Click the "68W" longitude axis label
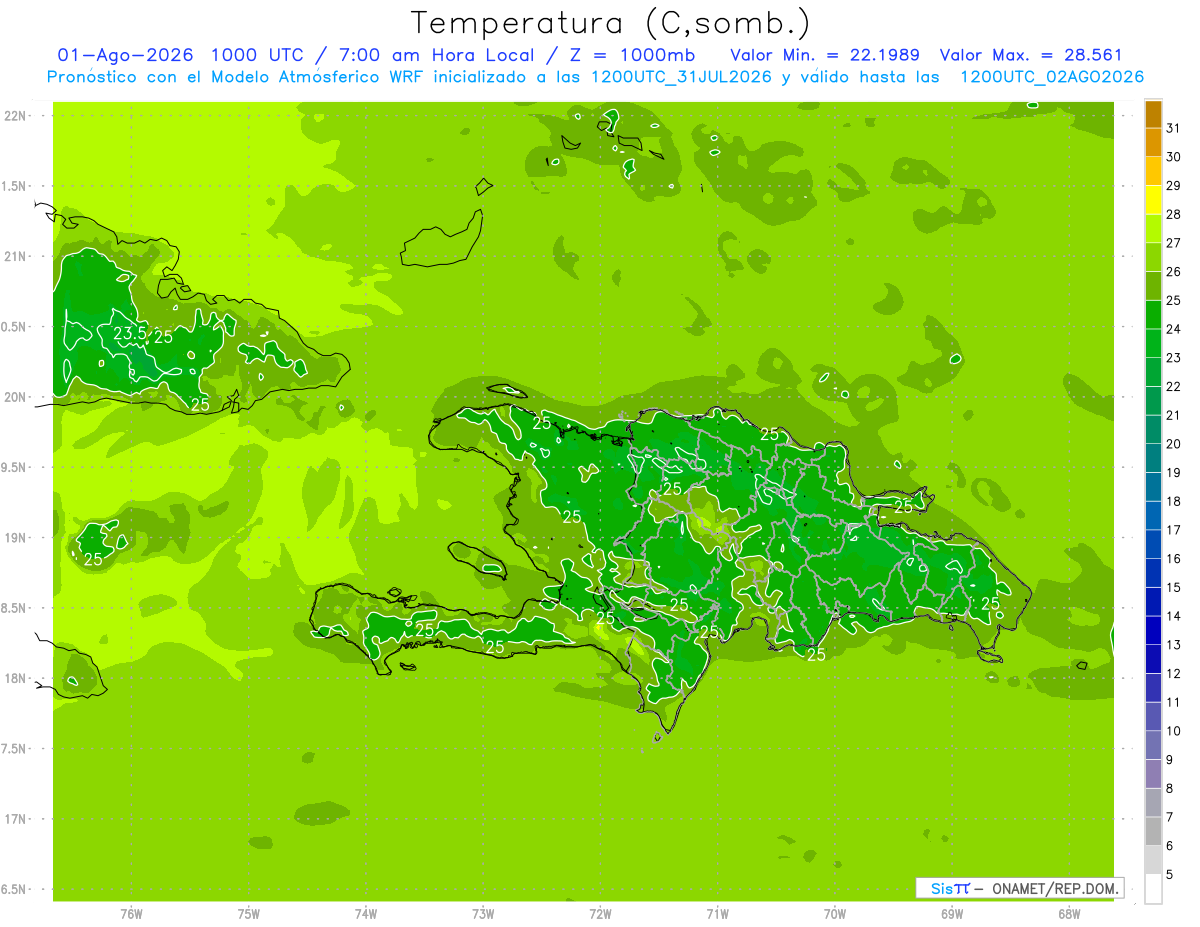The image size is (1200, 927). click(1069, 914)
